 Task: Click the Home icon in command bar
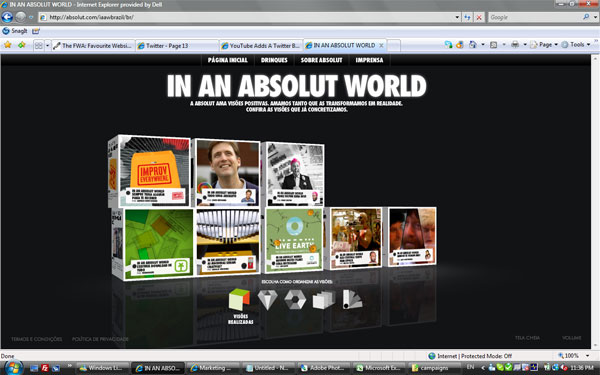coord(473,45)
